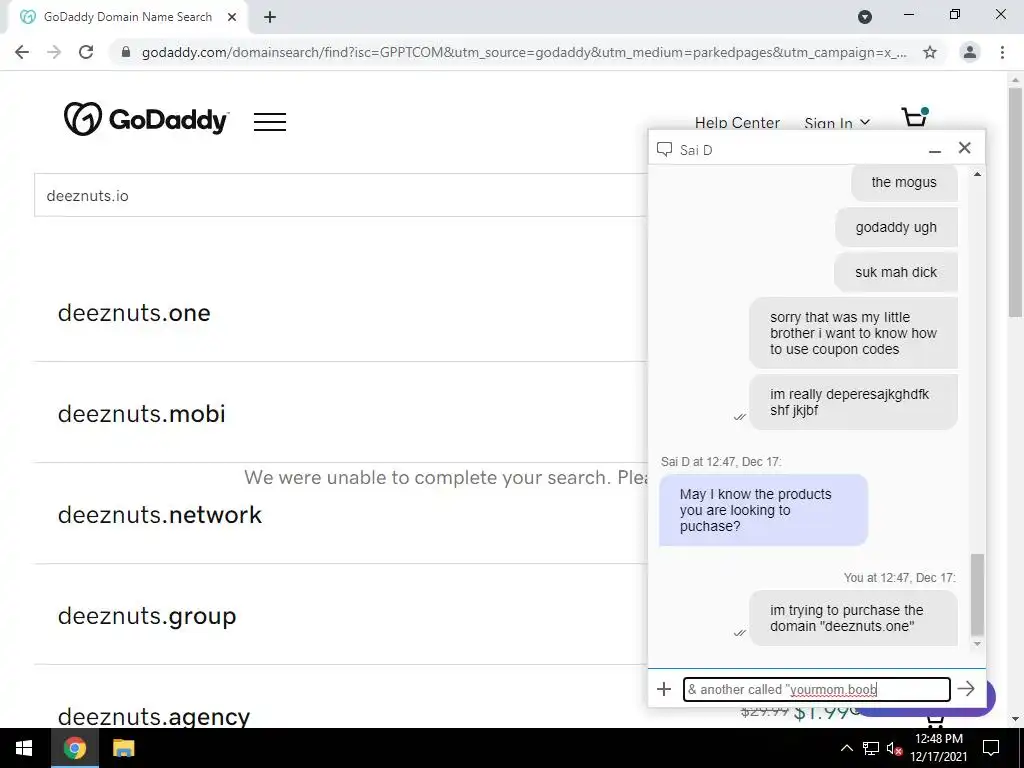Click the chat bubble icon beside Sai D
Image resolution: width=1024 pixels, height=768 pixels.
click(664, 150)
